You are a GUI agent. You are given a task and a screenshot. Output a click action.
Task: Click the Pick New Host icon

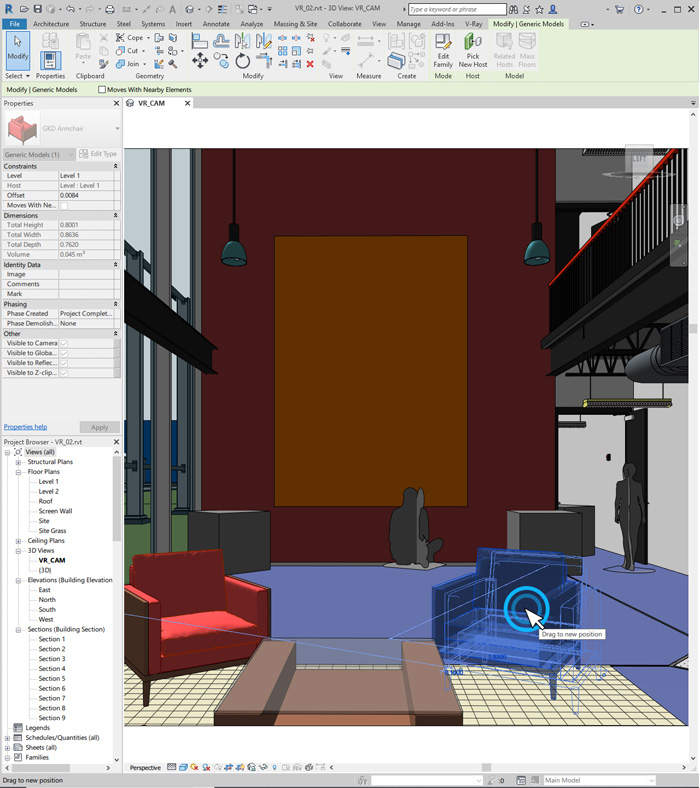point(473,50)
